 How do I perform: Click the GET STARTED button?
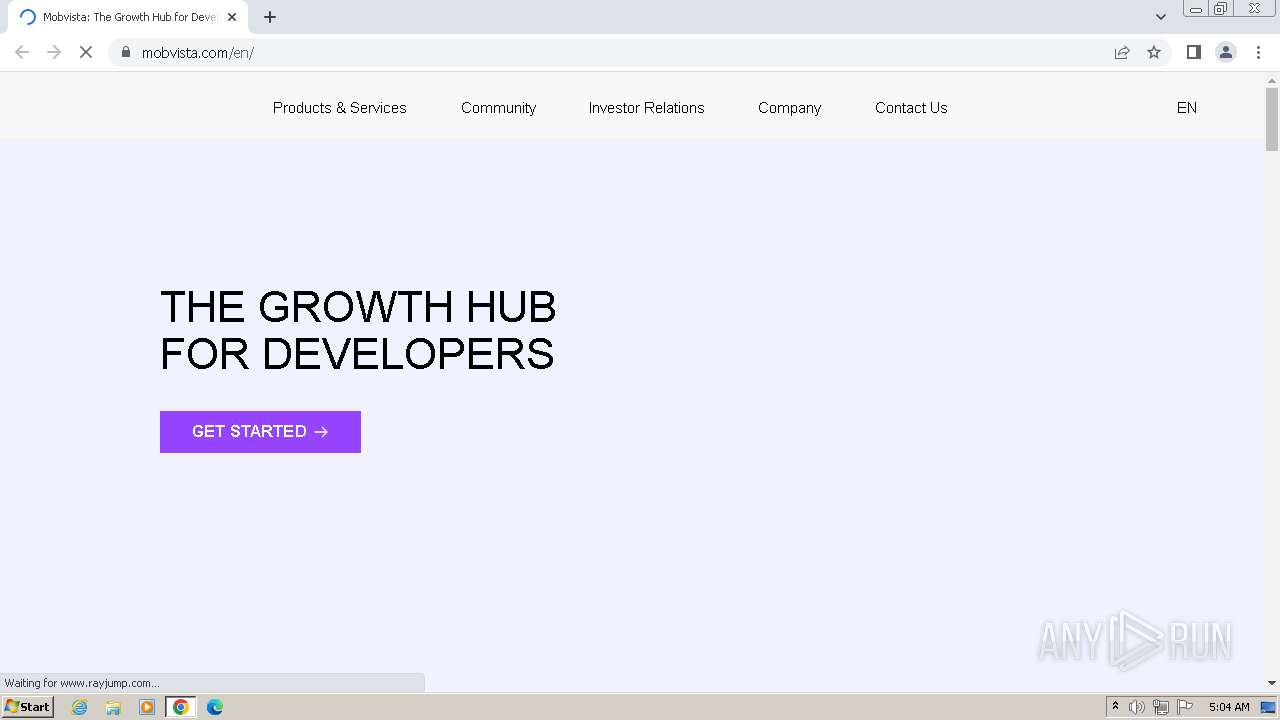tap(260, 432)
